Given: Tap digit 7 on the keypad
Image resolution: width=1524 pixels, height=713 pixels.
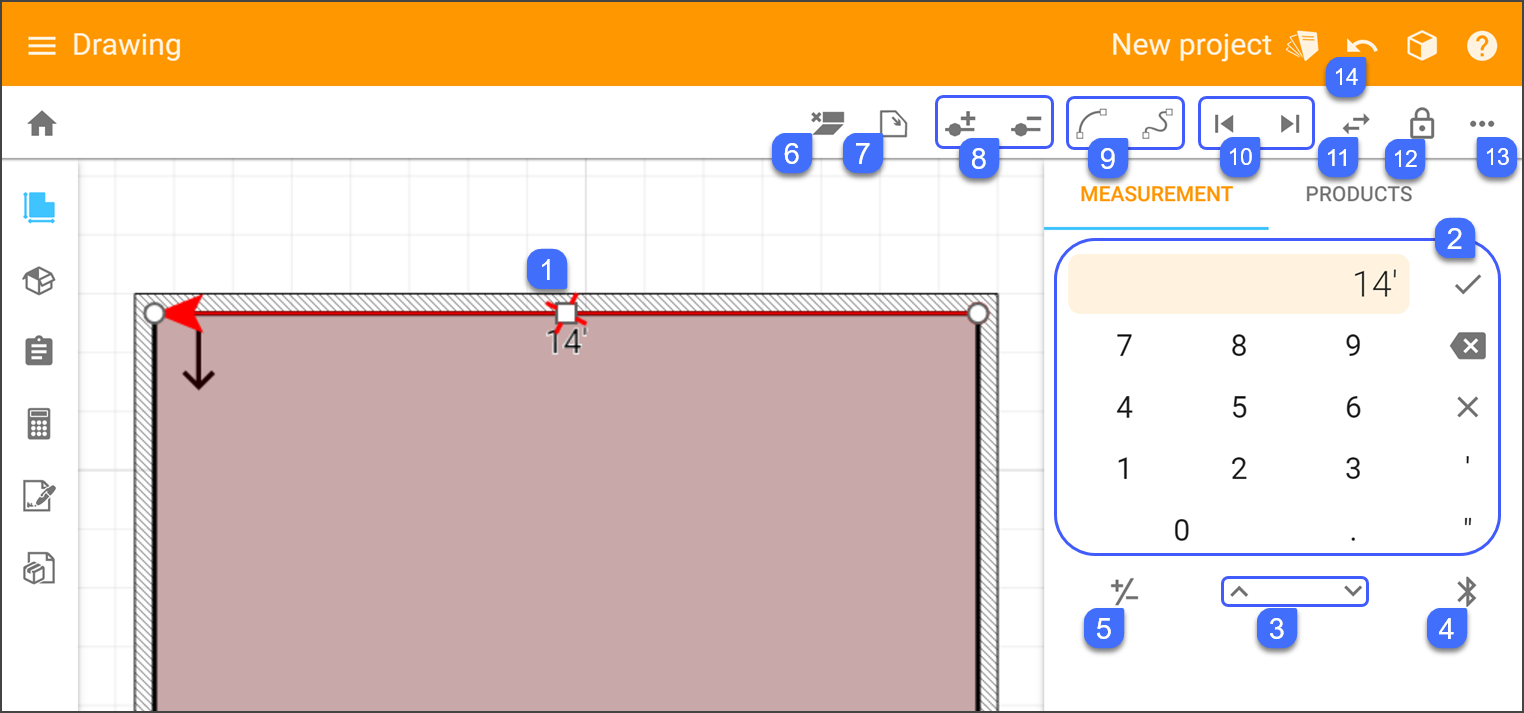Looking at the screenshot, I should pyautogui.click(x=1124, y=346).
